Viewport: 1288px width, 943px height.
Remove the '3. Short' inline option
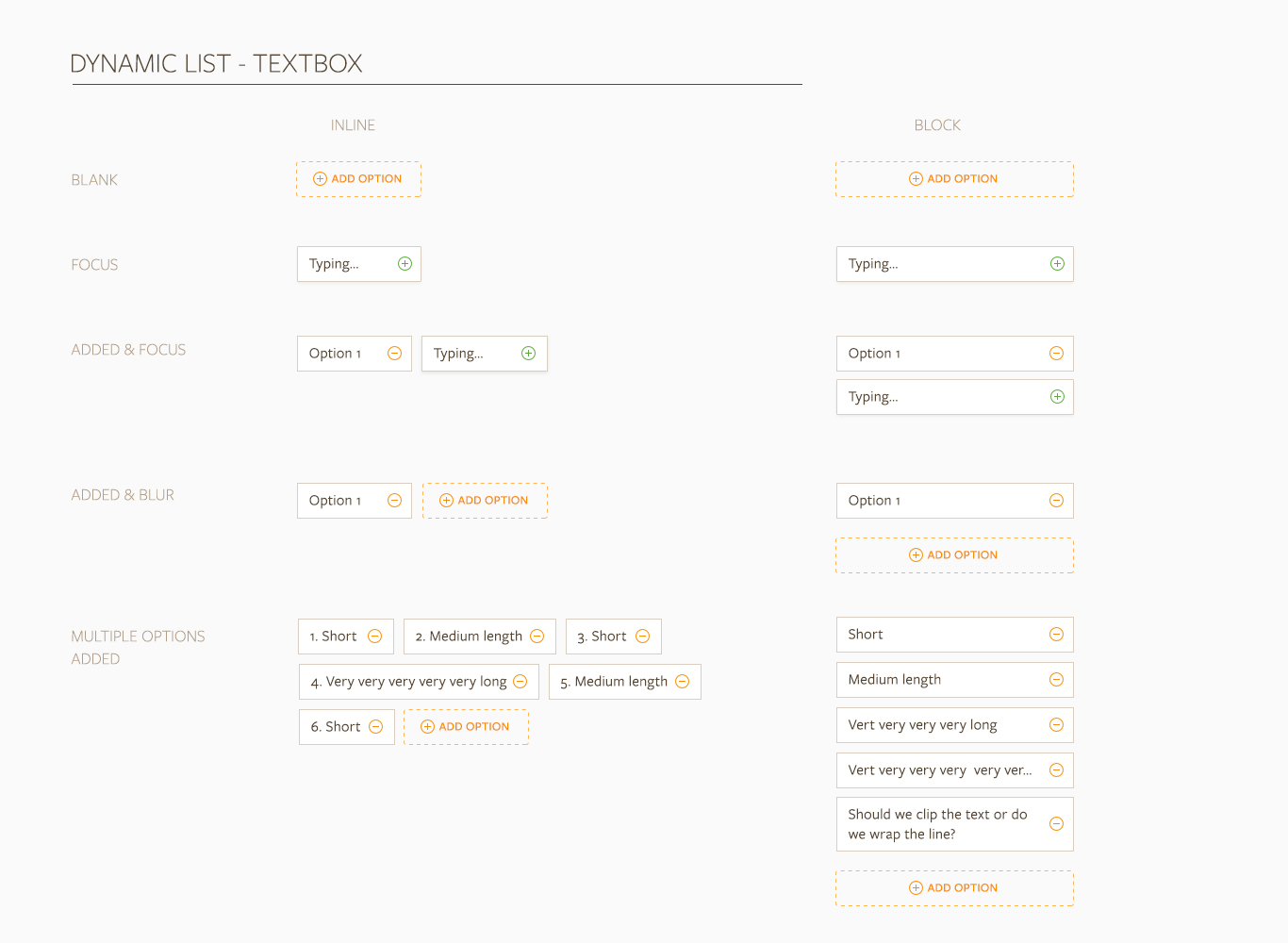[642, 637]
